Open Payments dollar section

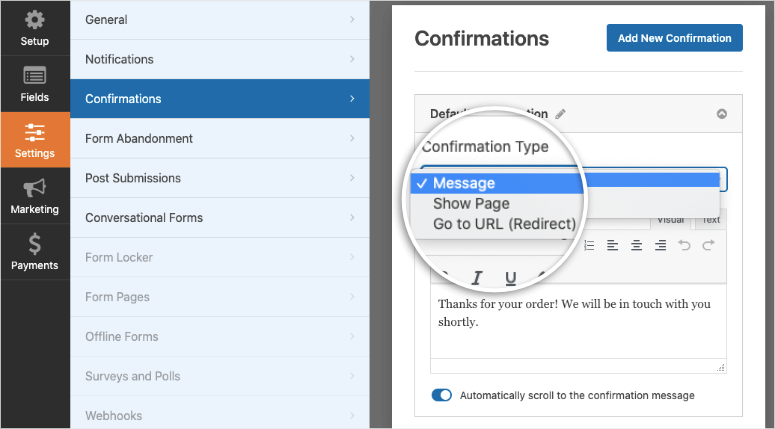pyautogui.click(x=35, y=252)
